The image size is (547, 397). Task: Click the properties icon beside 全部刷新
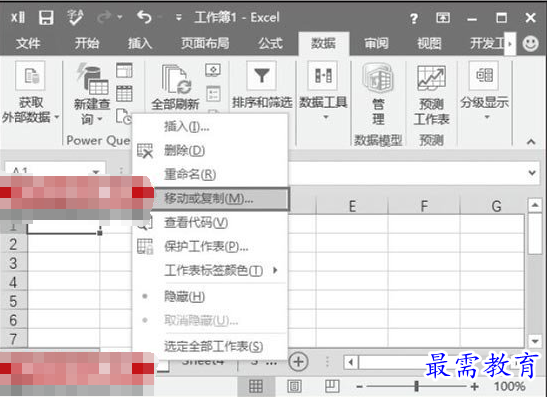pos(213,93)
